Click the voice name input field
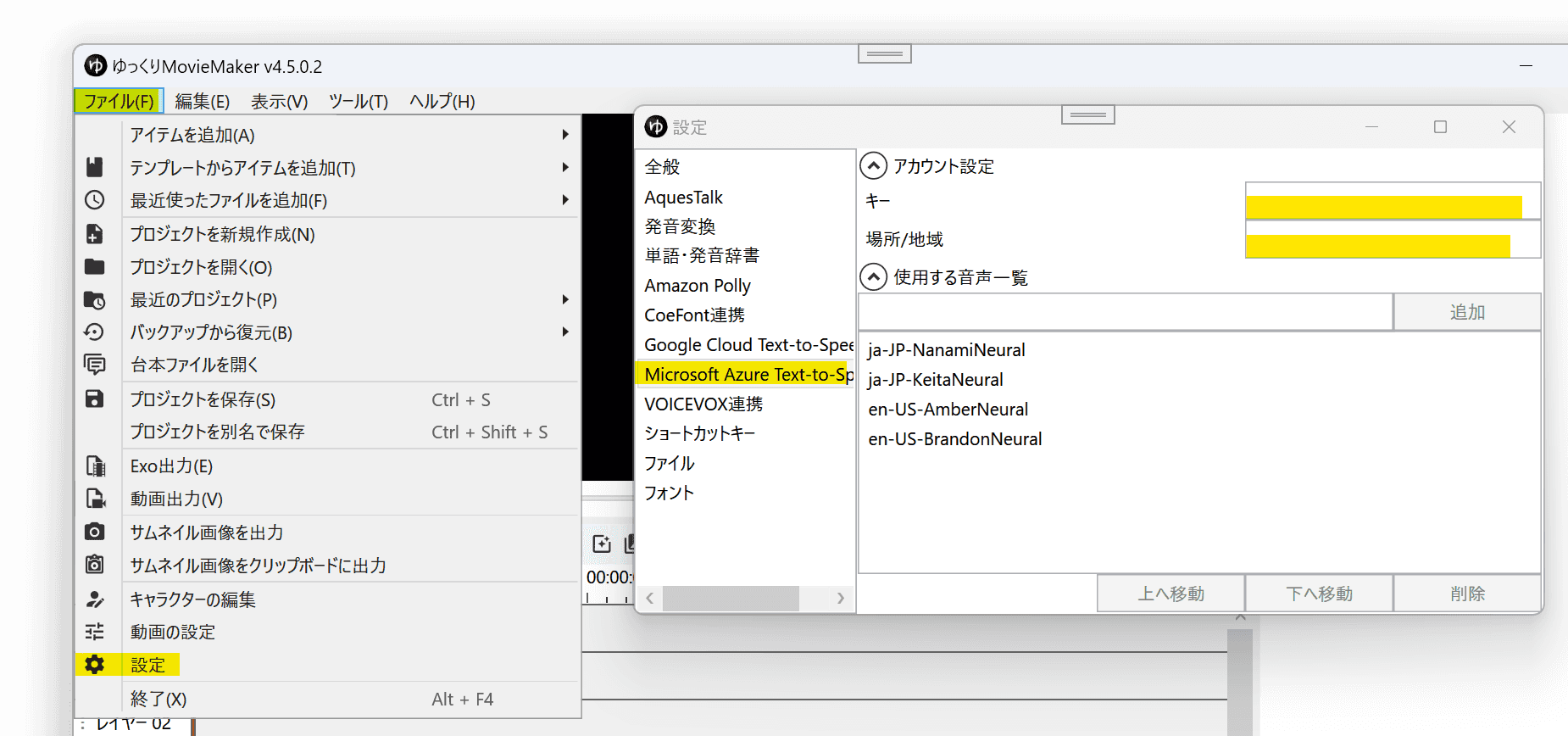Viewport: 1568px width, 736px height. point(1125,312)
